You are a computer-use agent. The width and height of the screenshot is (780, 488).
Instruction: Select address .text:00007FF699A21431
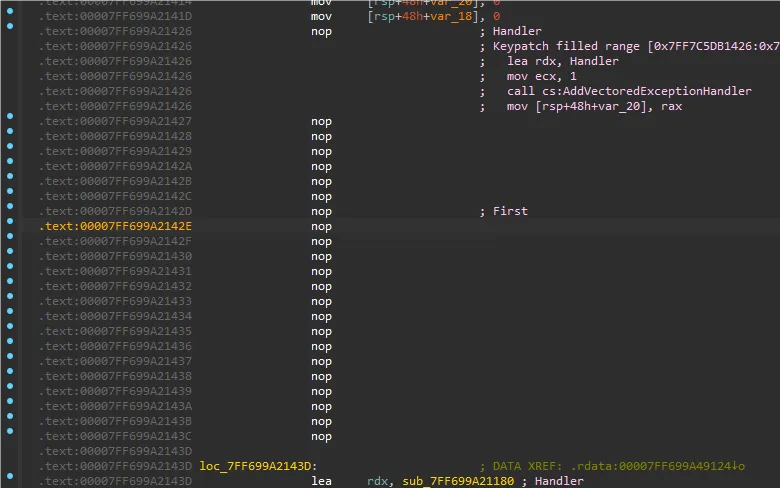(x=115, y=271)
